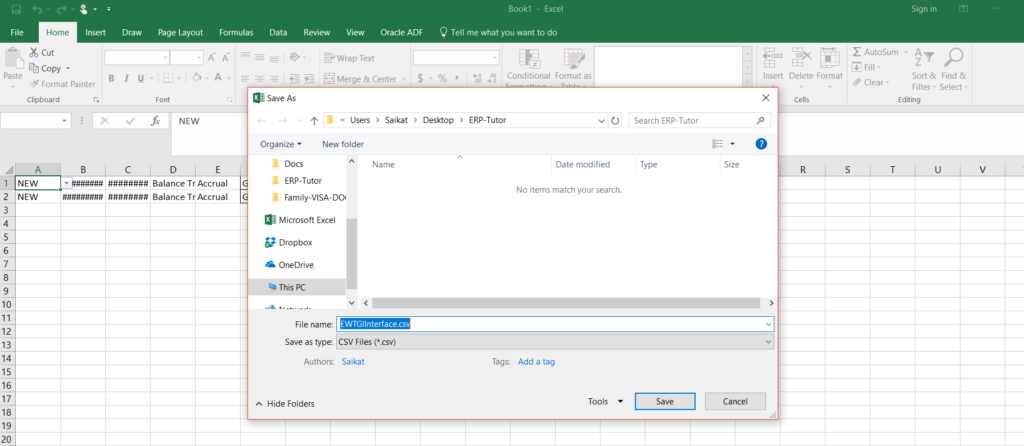
Task: Click the Help question mark icon in dialog
Action: pyautogui.click(x=761, y=144)
